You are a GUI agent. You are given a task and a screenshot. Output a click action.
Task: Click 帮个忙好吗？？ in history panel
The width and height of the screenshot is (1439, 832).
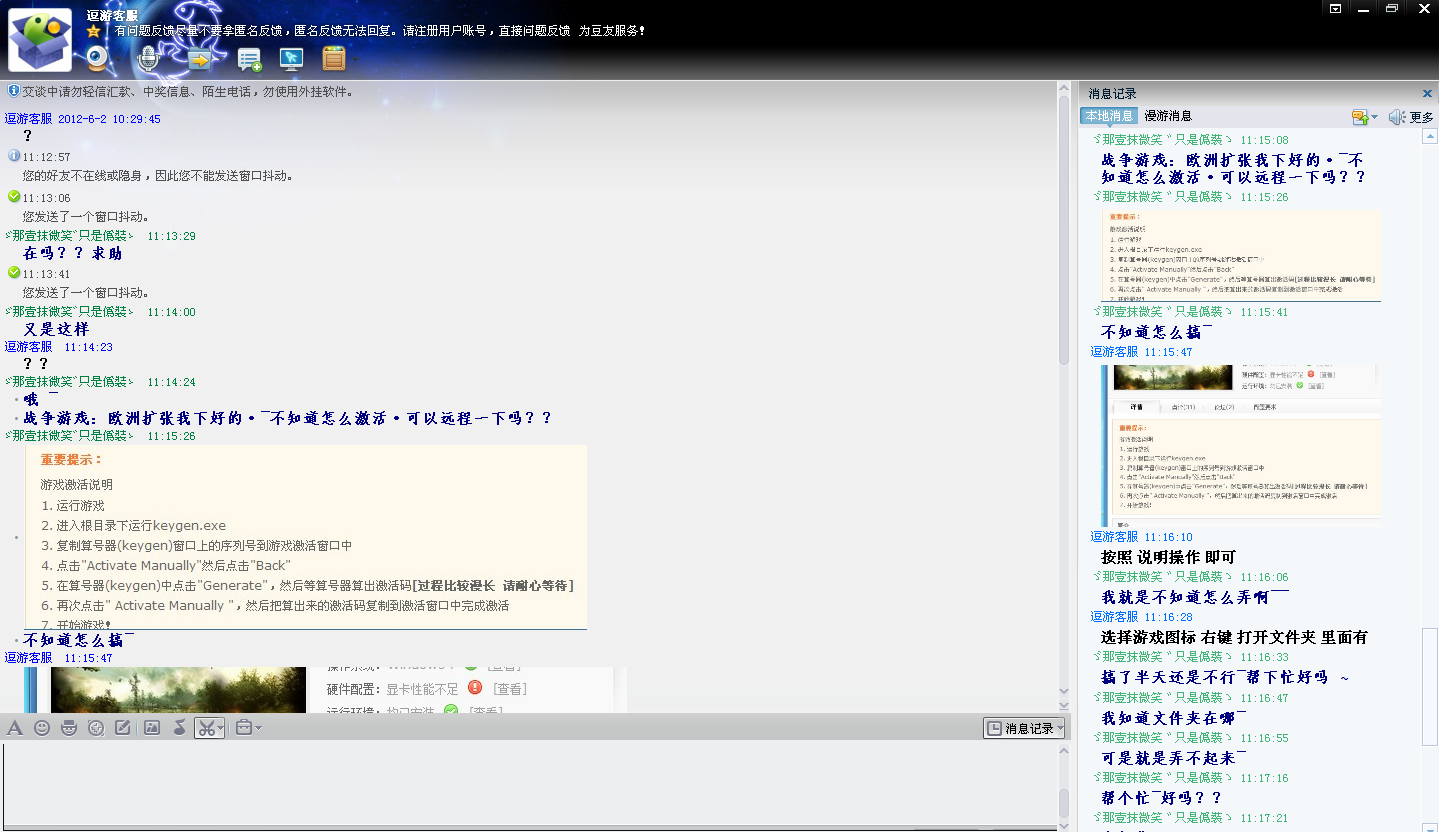click(x=1162, y=798)
